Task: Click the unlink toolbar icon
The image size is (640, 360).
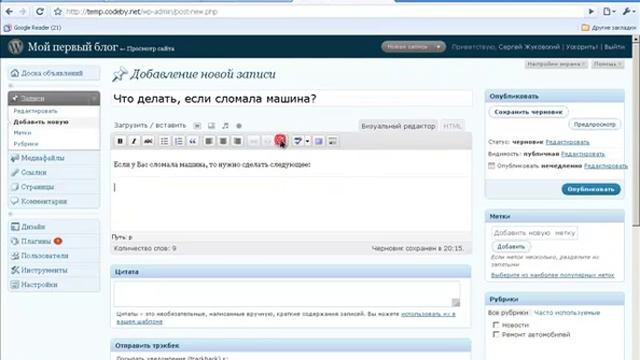Action: (267, 141)
